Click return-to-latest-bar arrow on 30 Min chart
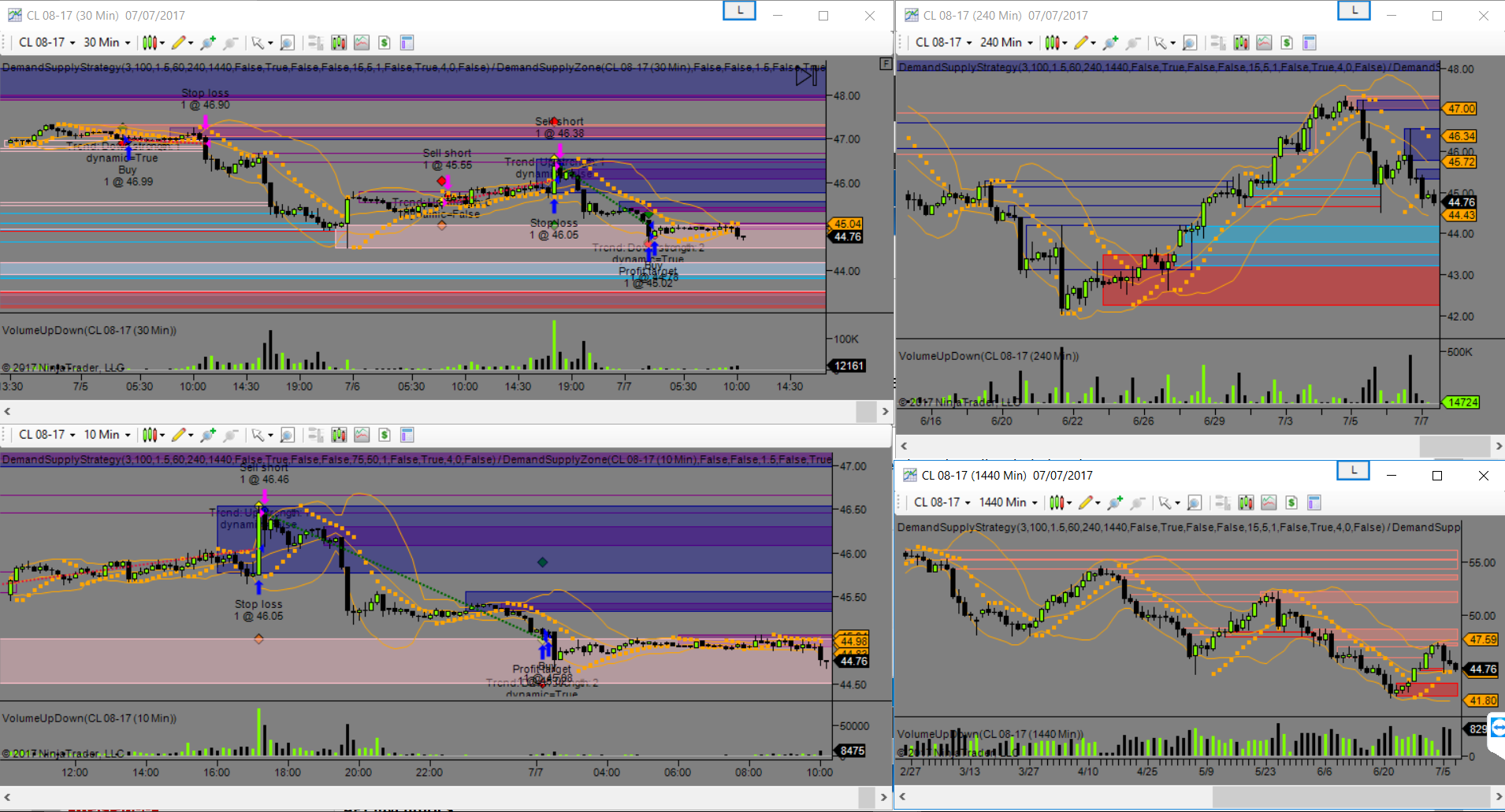 tap(805, 76)
